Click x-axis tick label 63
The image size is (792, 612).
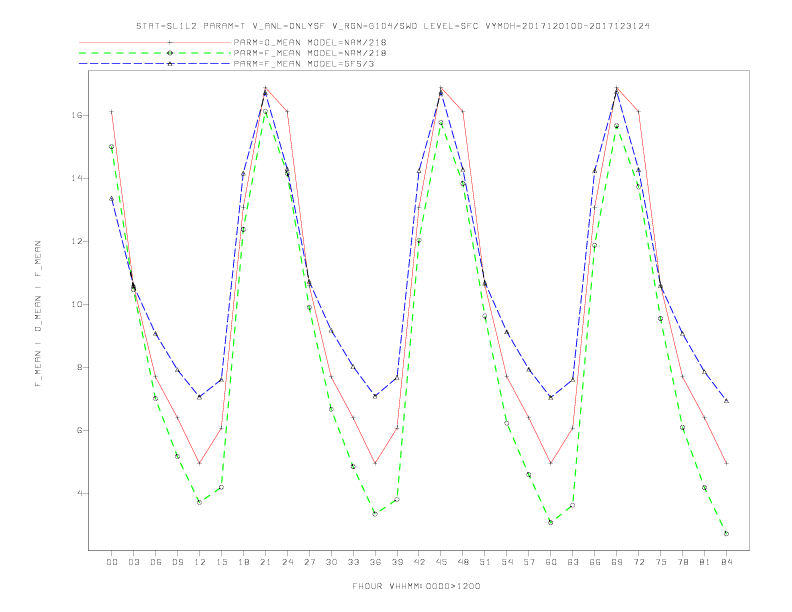[x=573, y=562]
